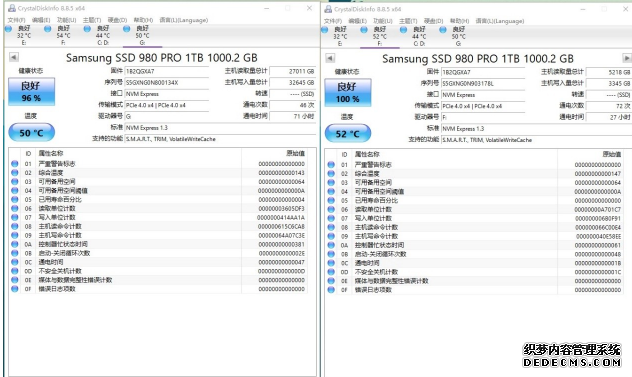Image resolution: width=632 pixels, height=377 pixels.
Task: Open 文件(F) menu in the G: drive window
Action: point(16,20)
